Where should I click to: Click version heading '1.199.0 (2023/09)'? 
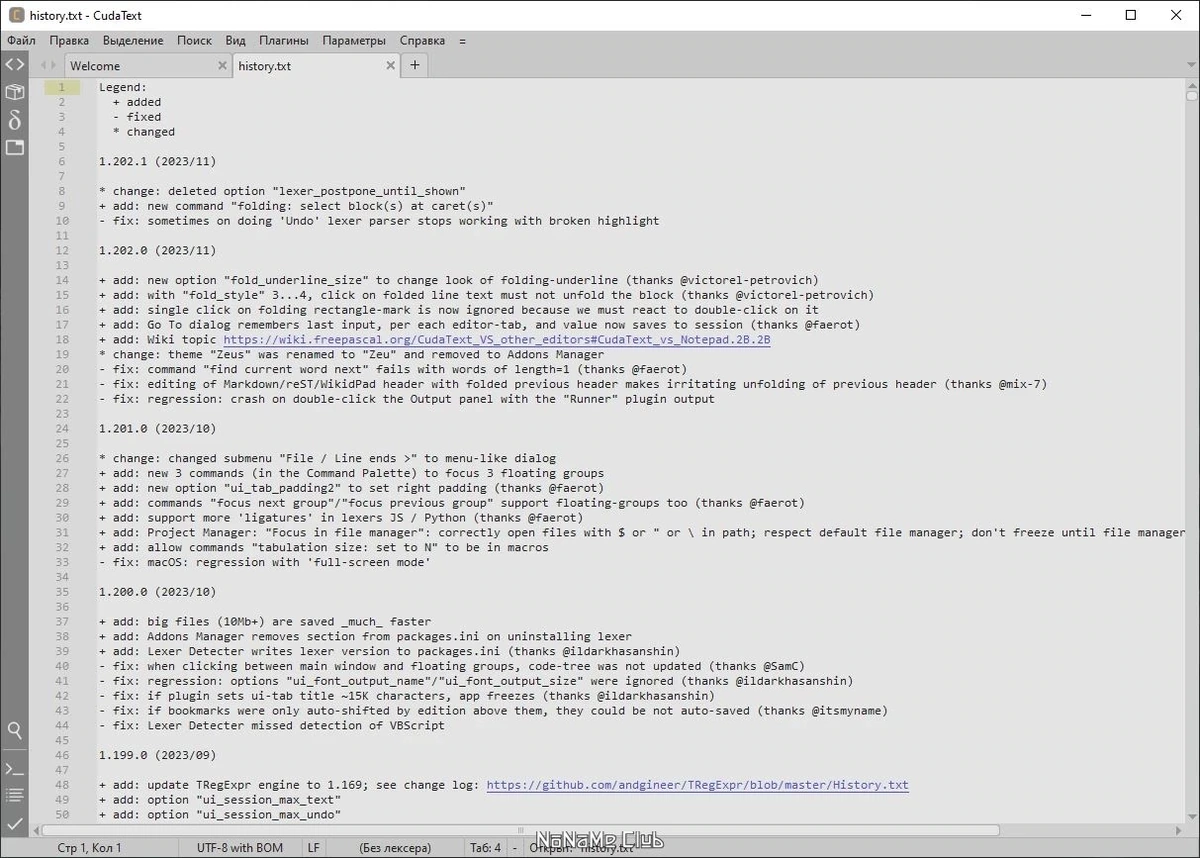coord(157,755)
